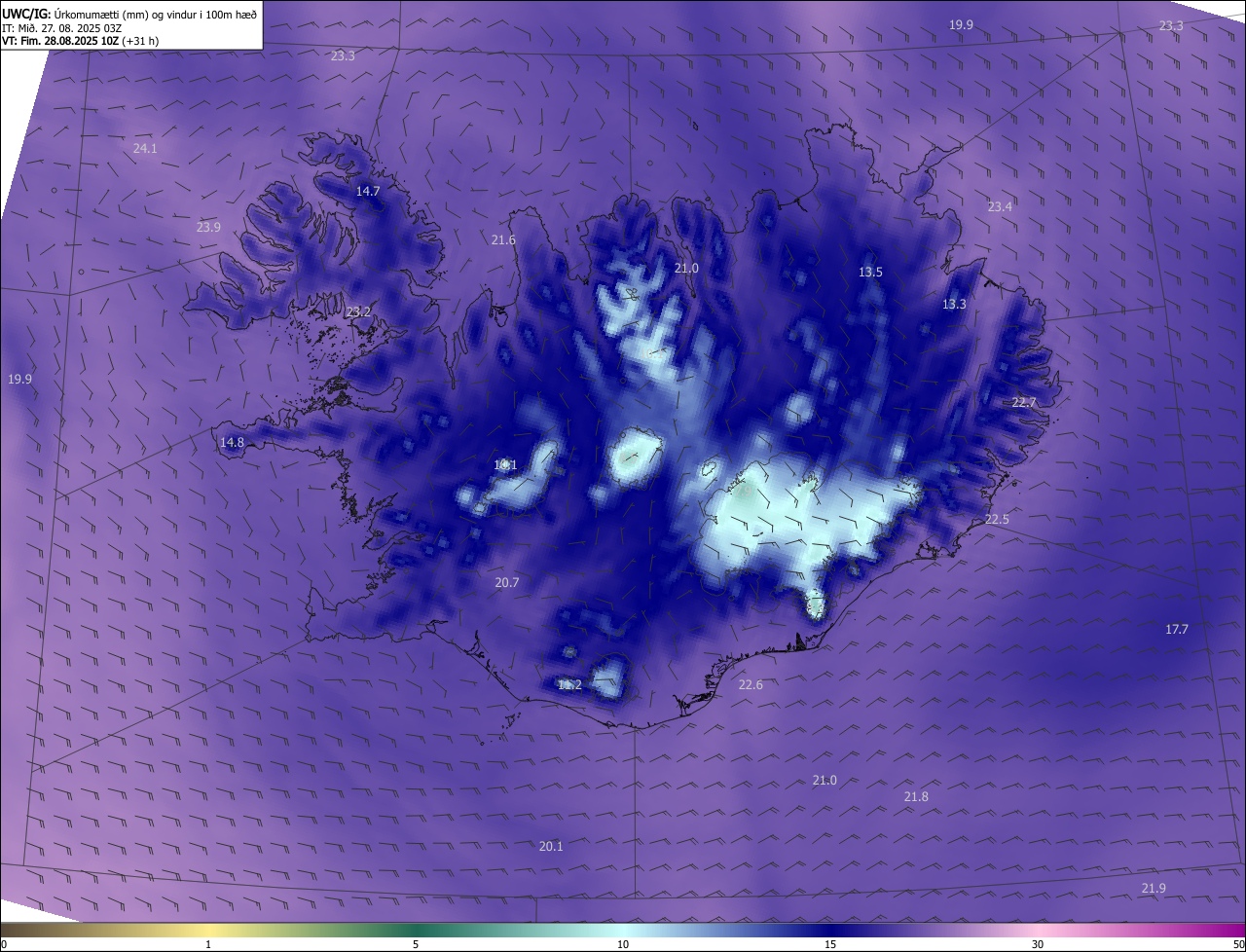The image size is (1246, 952).
Task: Select the colorbar tick label 5
Action: point(416,945)
